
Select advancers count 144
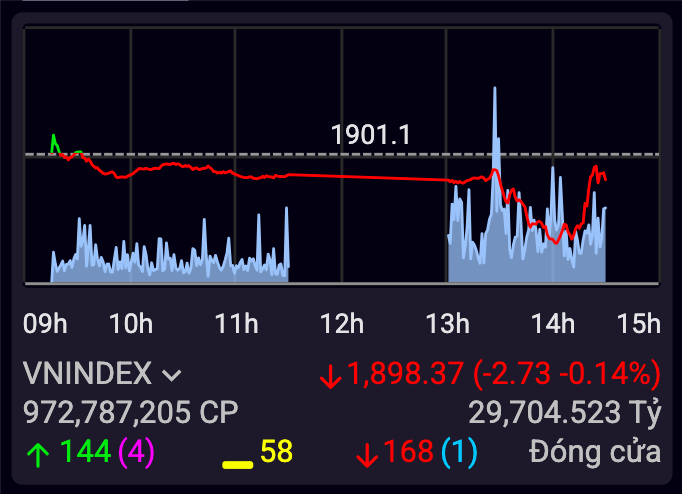pos(85,451)
